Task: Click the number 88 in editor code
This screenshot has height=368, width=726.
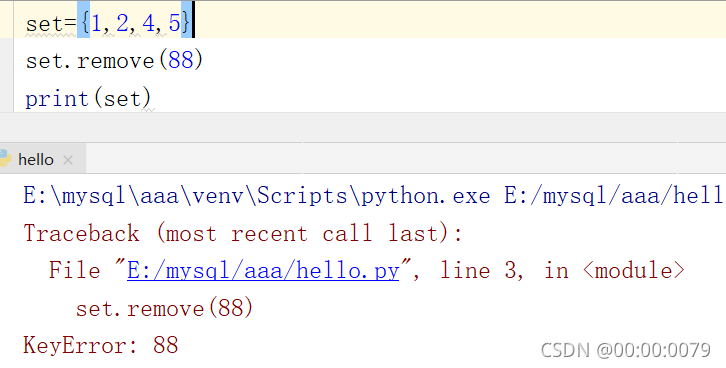Action: 181,60
